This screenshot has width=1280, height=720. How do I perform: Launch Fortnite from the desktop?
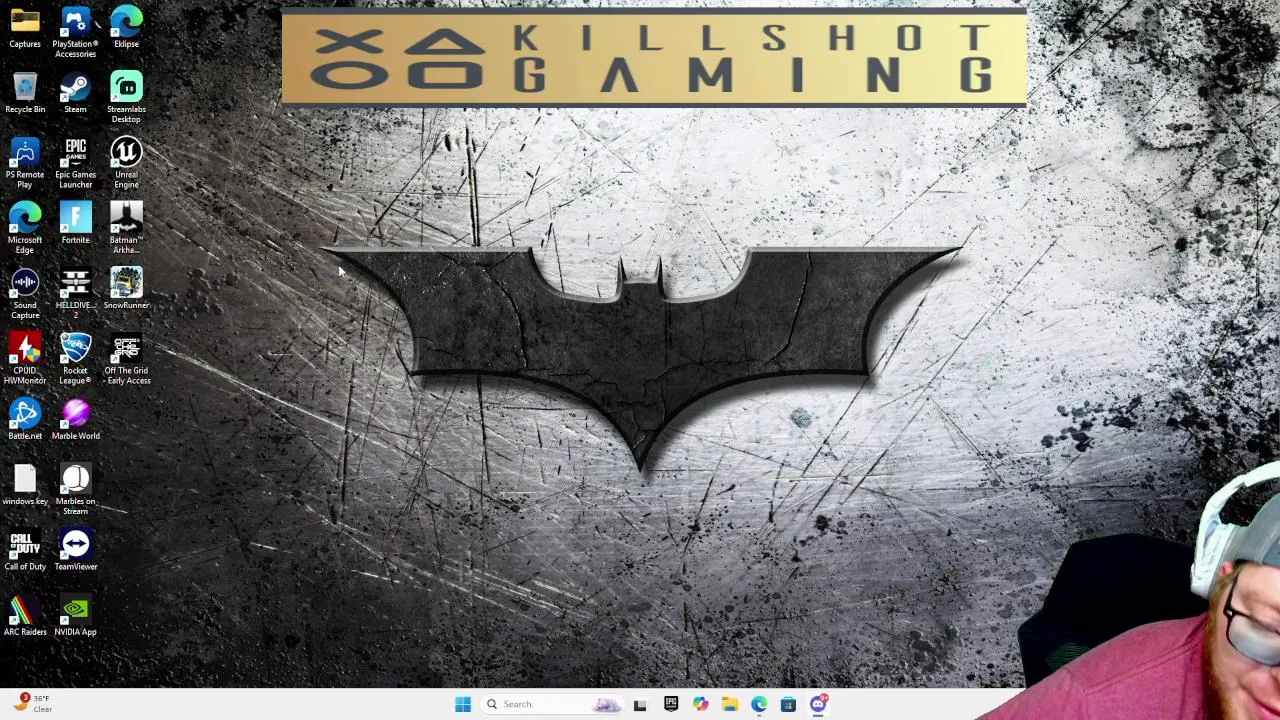coord(75,223)
